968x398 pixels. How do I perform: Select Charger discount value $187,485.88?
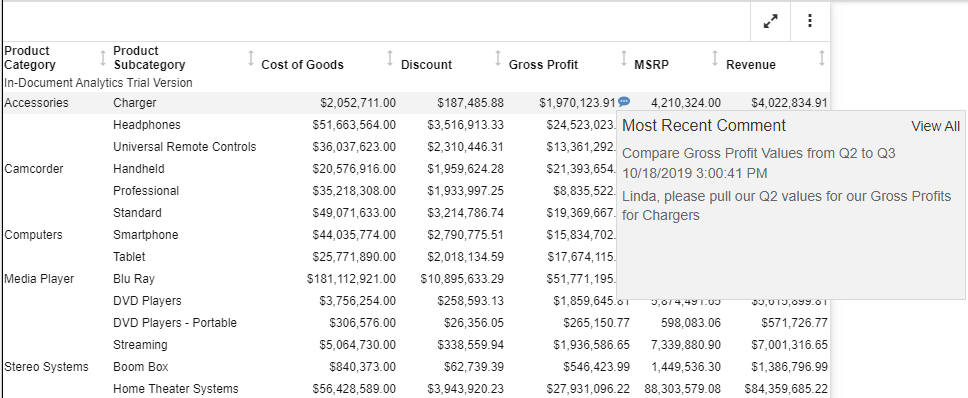[470, 103]
